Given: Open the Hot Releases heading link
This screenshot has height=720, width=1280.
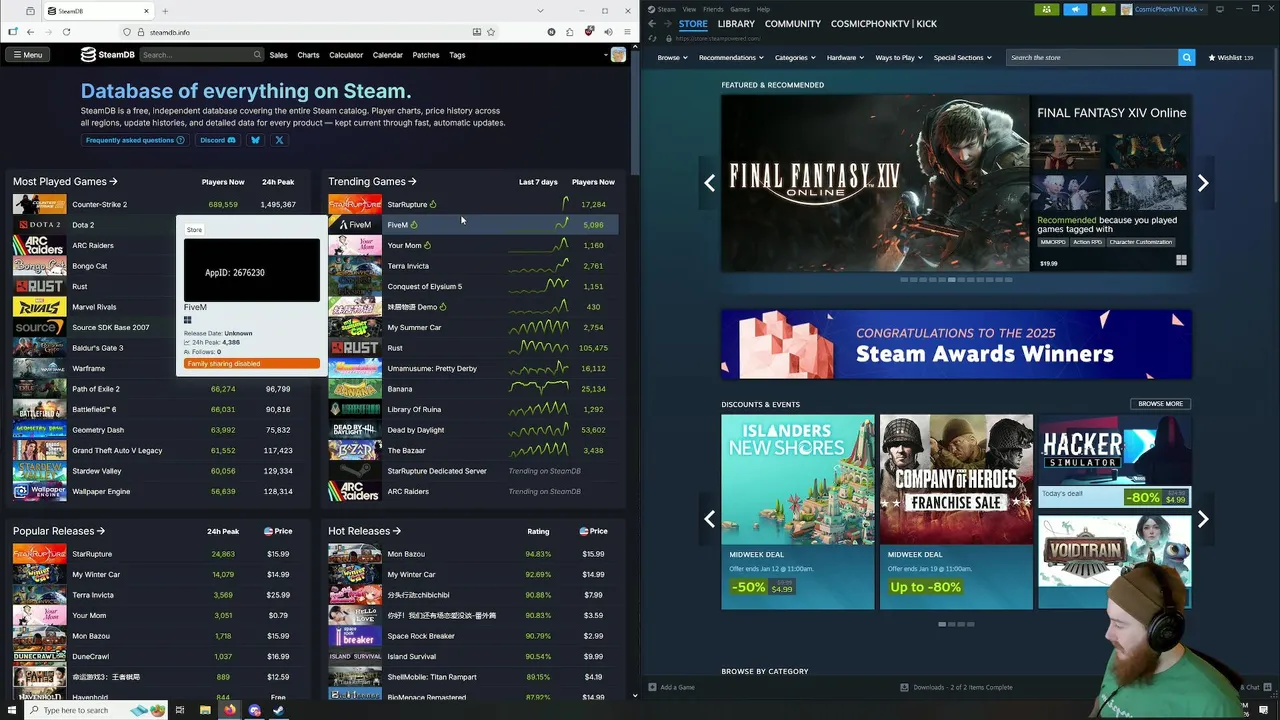Looking at the screenshot, I should 364,531.
